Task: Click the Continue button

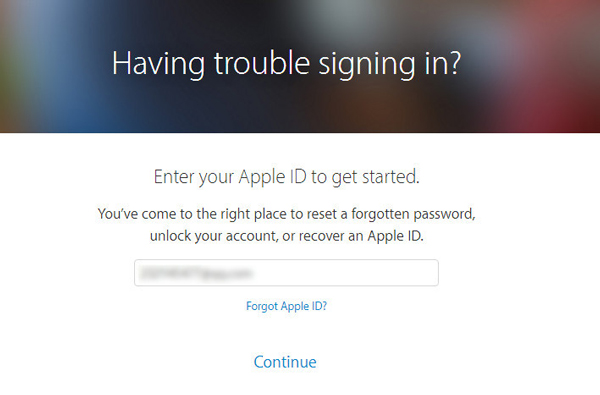Action: 285,362
